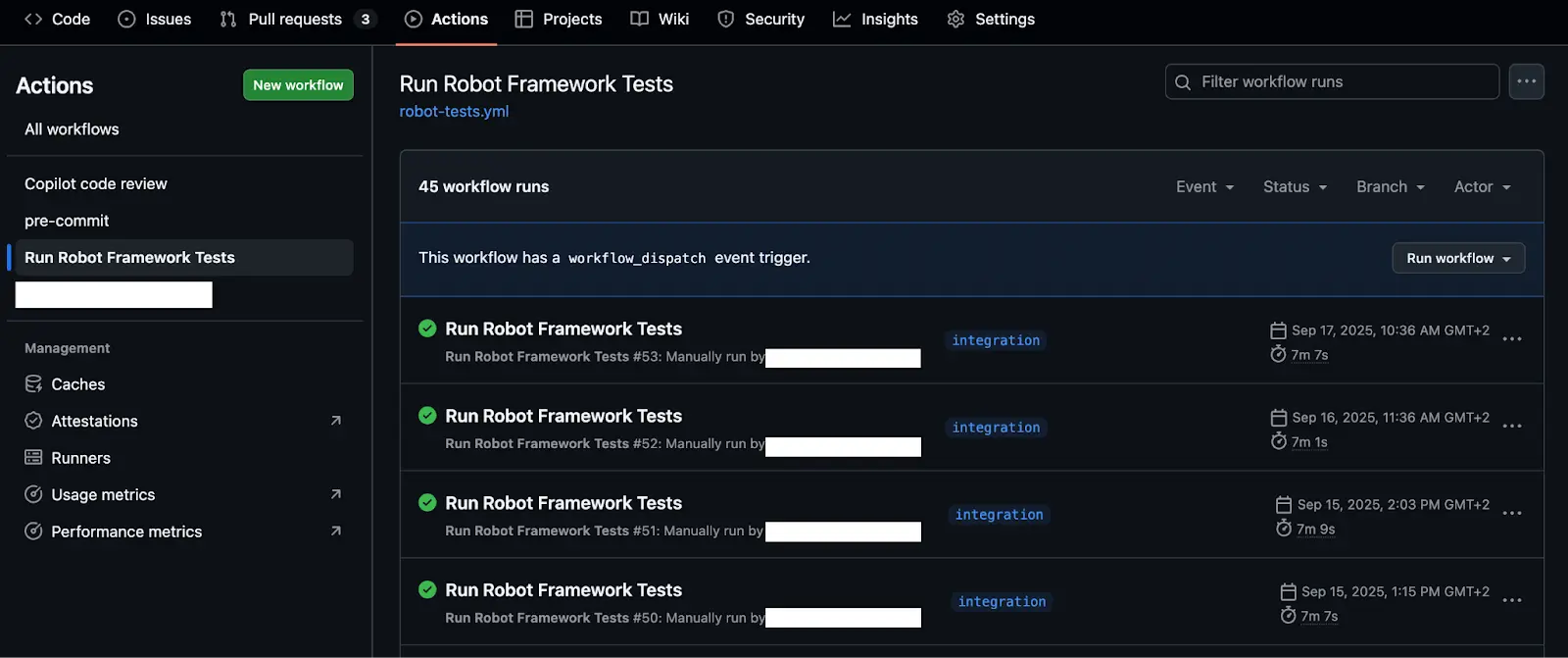
Task: Expand the Event filter dropdown
Action: click(1205, 187)
